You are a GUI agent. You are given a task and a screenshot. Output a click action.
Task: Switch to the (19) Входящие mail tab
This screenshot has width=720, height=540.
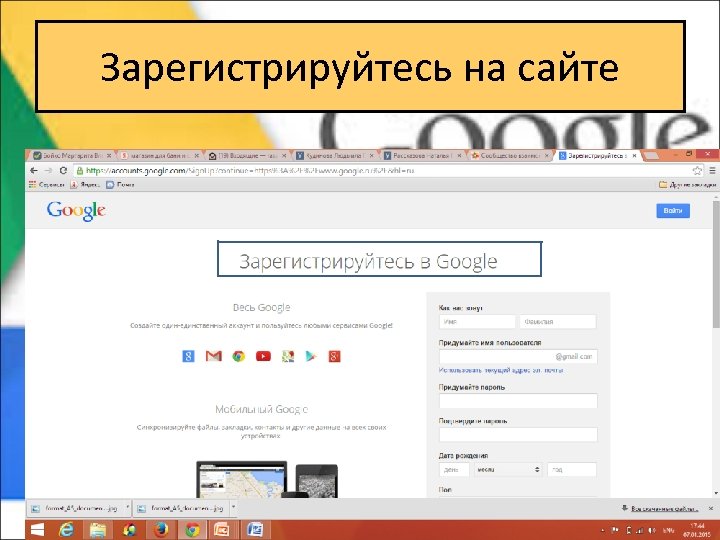(248, 156)
